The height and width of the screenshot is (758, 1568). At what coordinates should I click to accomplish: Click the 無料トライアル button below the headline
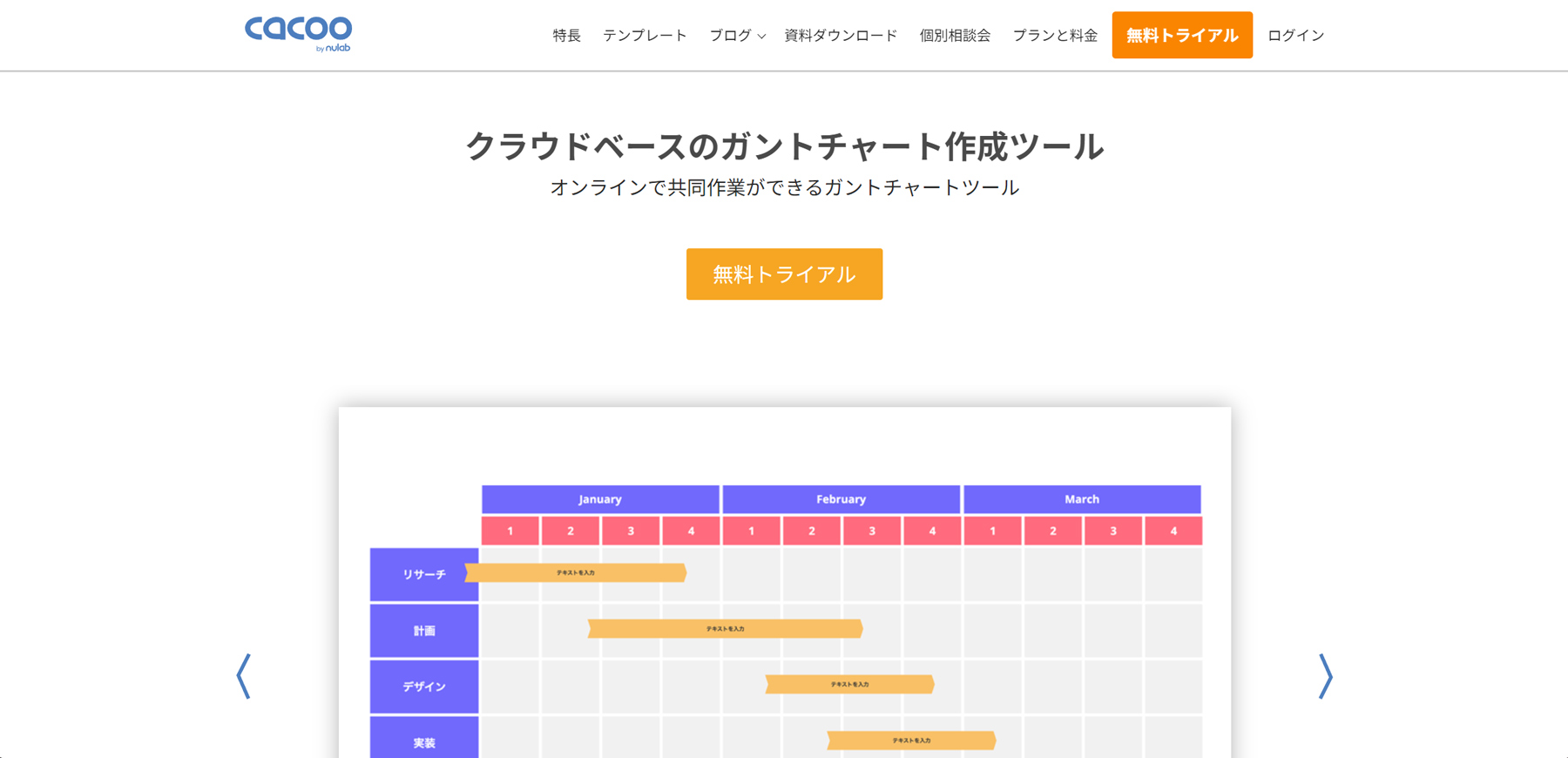coord(784,274)
